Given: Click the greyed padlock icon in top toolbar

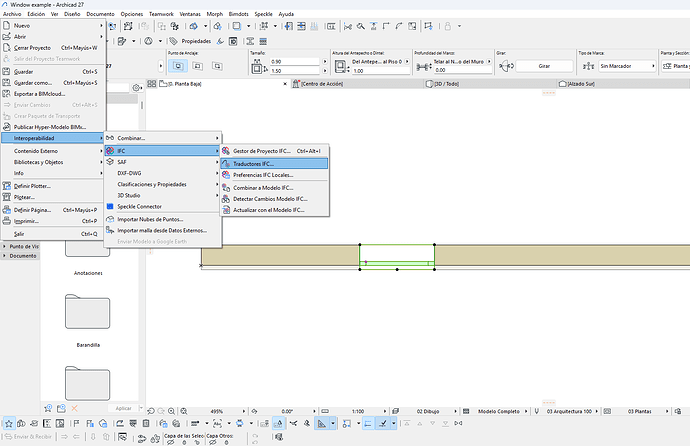Looking at the screenshot, I should (x=448, y=26).
